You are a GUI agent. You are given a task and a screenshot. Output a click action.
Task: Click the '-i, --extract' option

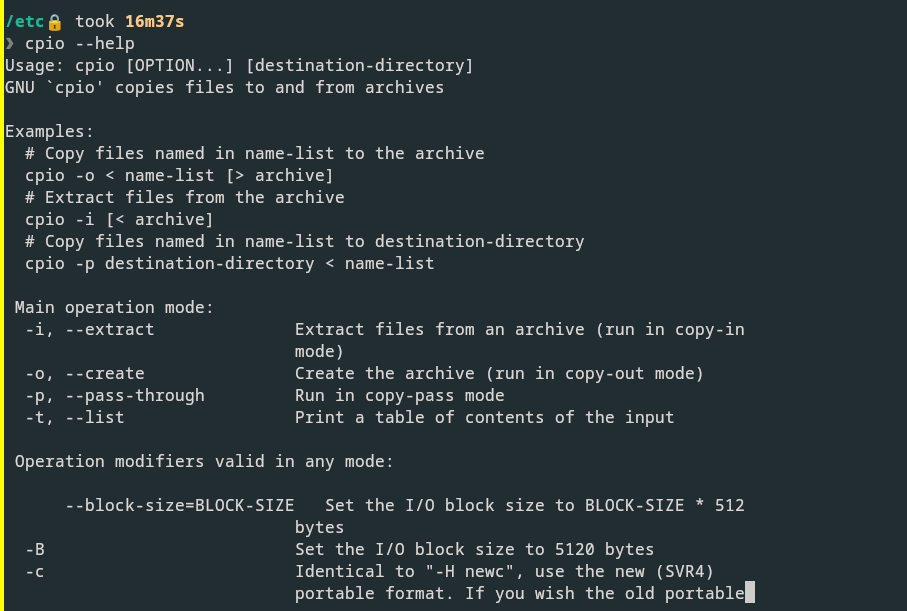click(90, 329)
